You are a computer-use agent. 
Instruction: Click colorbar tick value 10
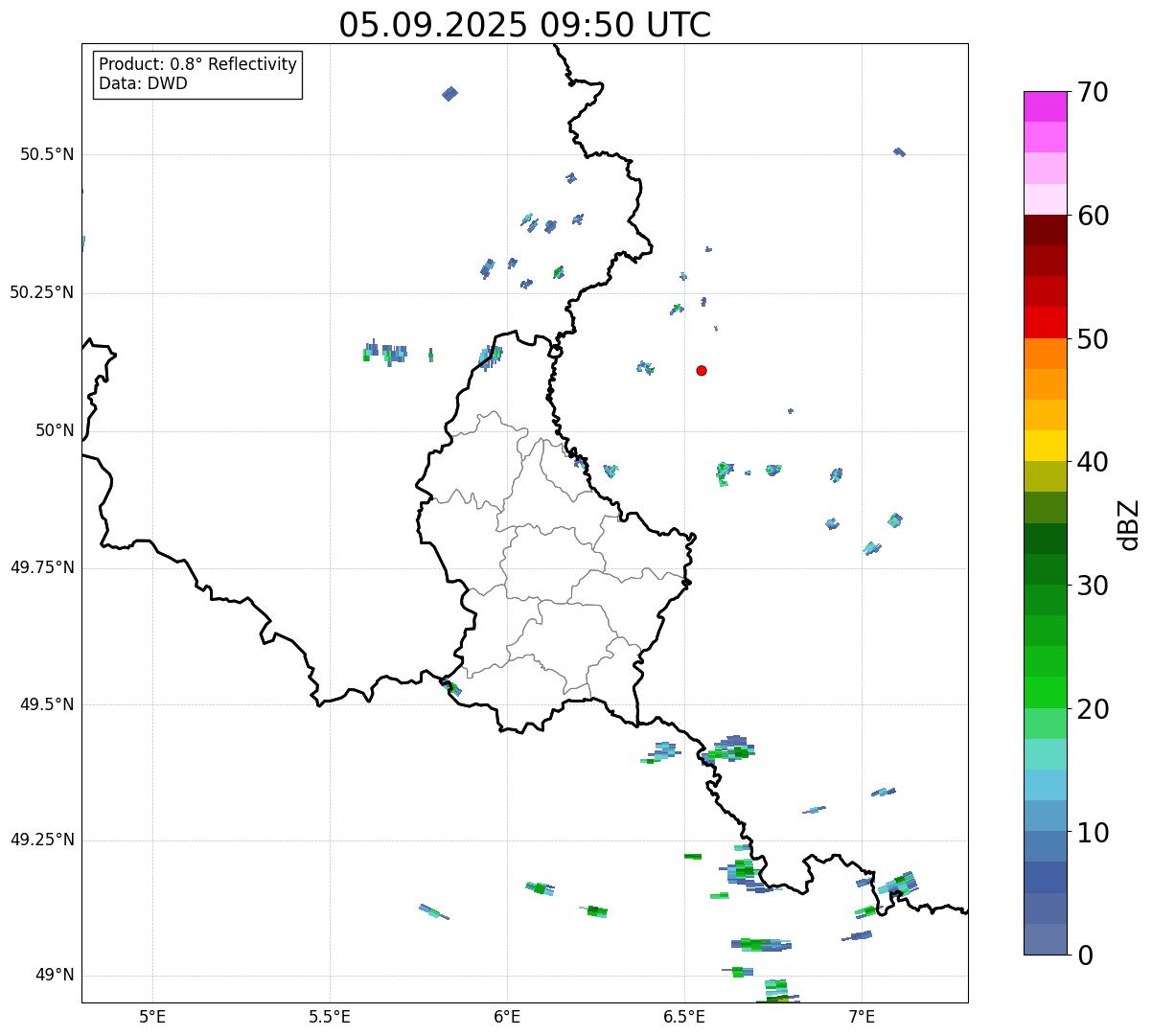pos(1093,832)
